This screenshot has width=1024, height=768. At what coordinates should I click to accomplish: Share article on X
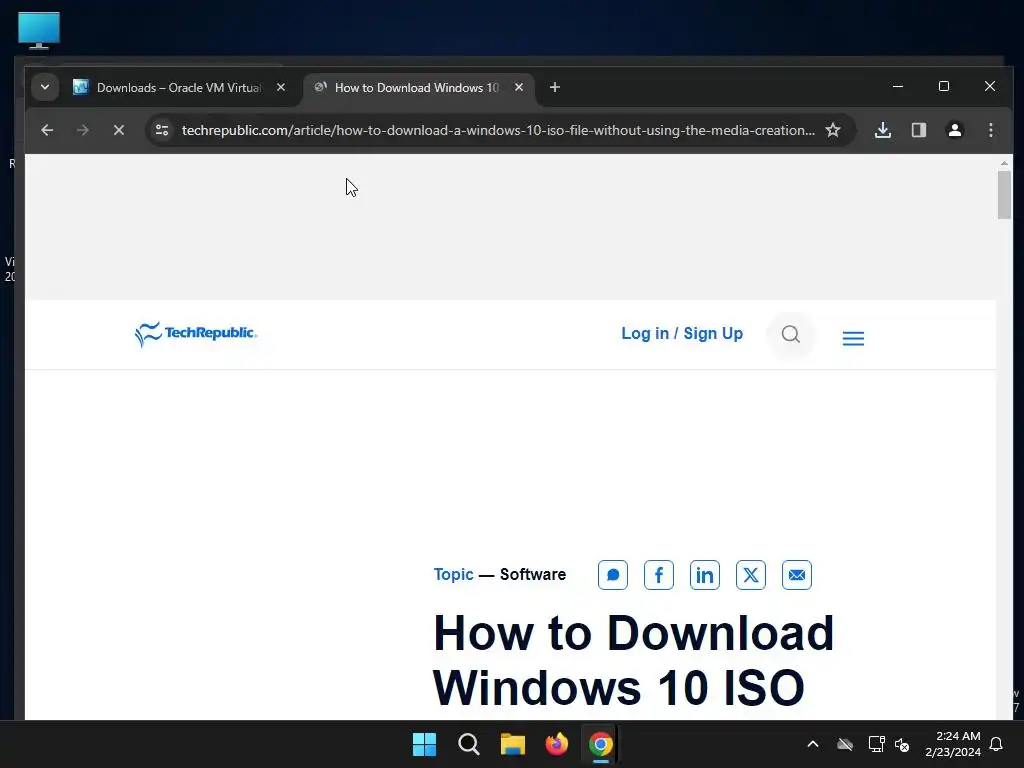[751, 575]
